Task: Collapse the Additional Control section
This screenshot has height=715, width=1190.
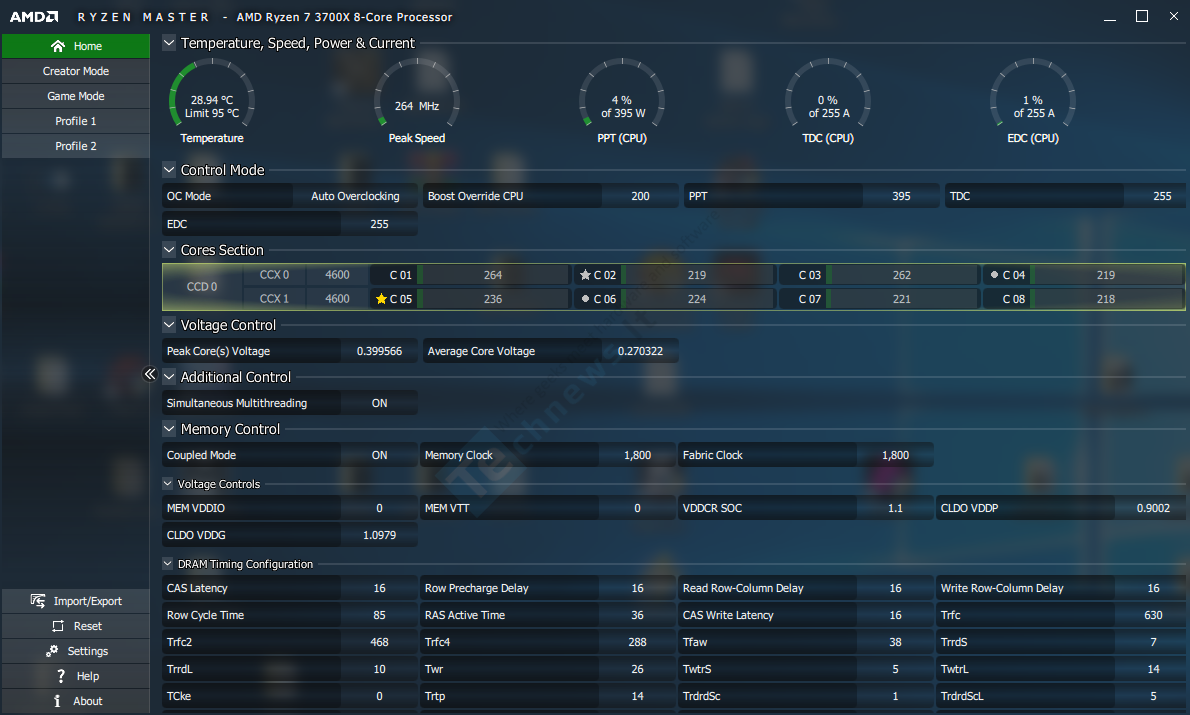Action: coord(169,377)
